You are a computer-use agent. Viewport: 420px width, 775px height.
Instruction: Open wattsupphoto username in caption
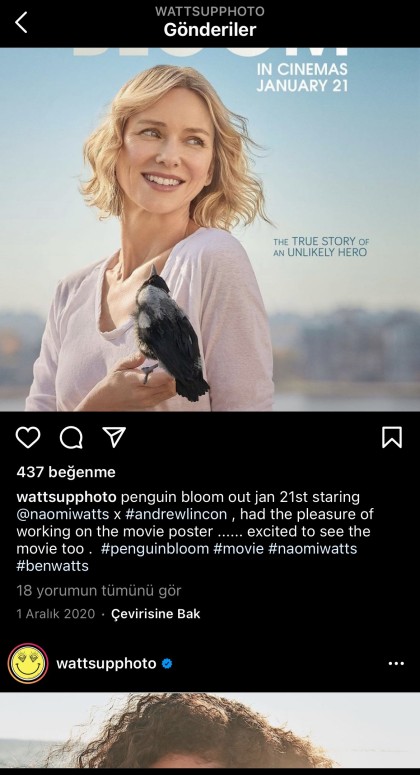point(66,497)
